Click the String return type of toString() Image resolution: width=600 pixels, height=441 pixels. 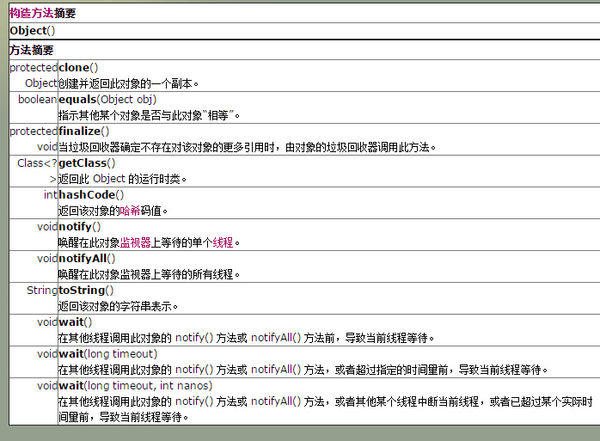click(42, 290)
